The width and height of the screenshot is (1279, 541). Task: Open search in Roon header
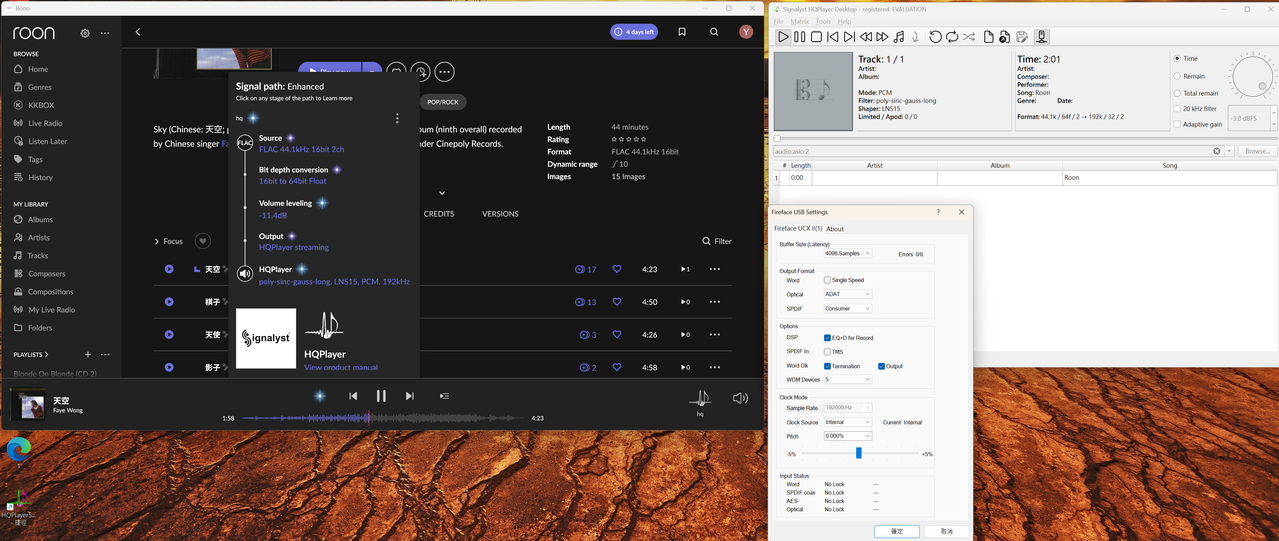[x=714, y=32]
